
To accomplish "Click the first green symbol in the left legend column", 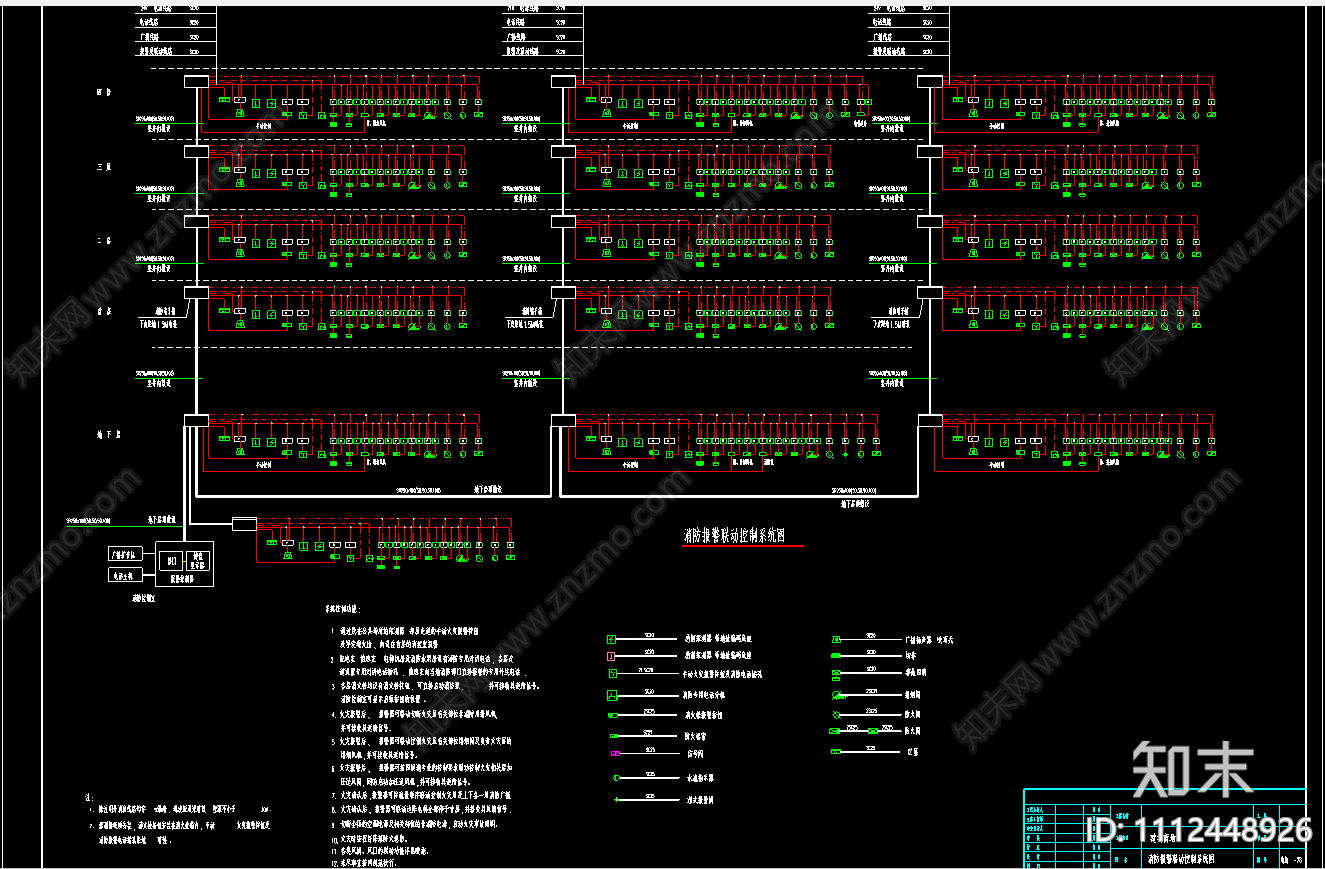I will tap(609, 638).
